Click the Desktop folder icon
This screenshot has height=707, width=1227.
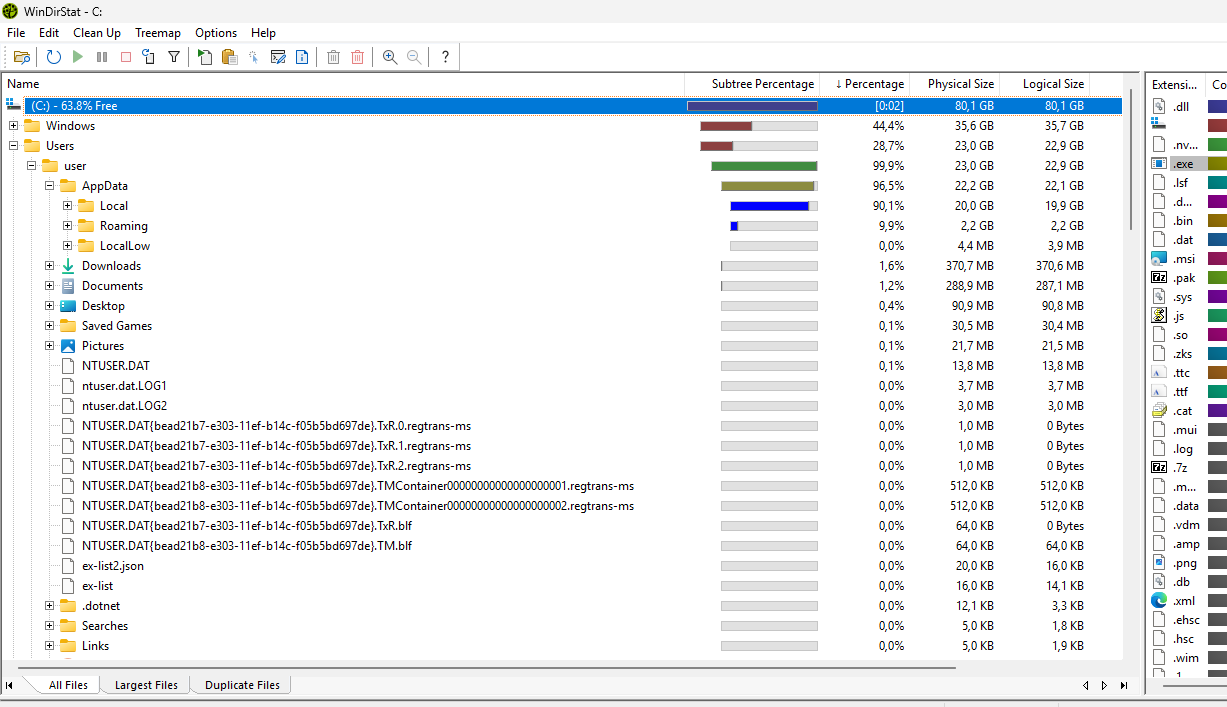click(x=68, y=306)
